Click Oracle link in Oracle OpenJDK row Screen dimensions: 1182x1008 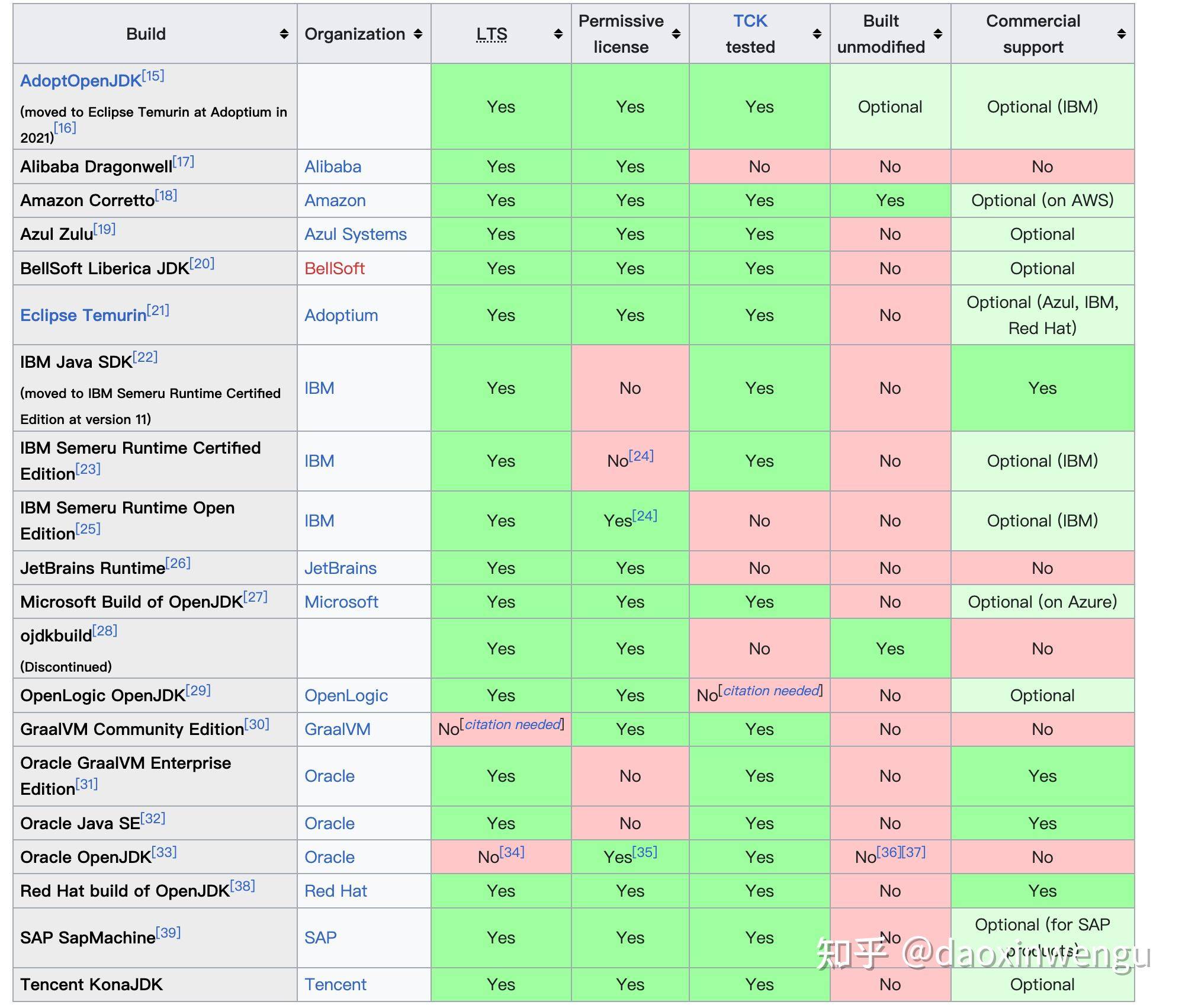click(329, 857)
